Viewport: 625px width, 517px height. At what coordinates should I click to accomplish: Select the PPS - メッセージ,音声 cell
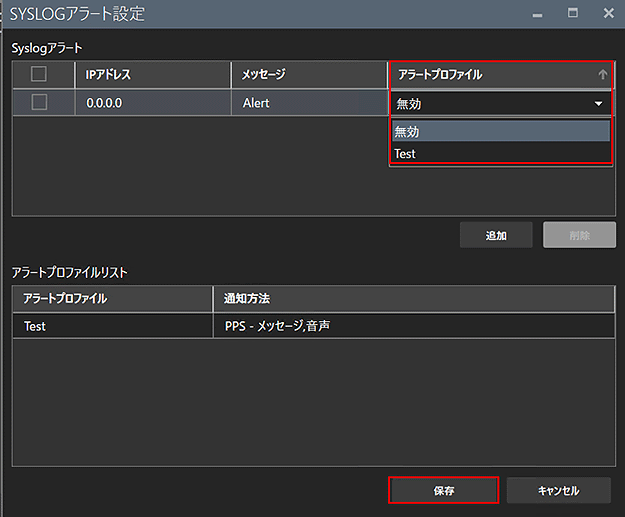pos(413,325)
